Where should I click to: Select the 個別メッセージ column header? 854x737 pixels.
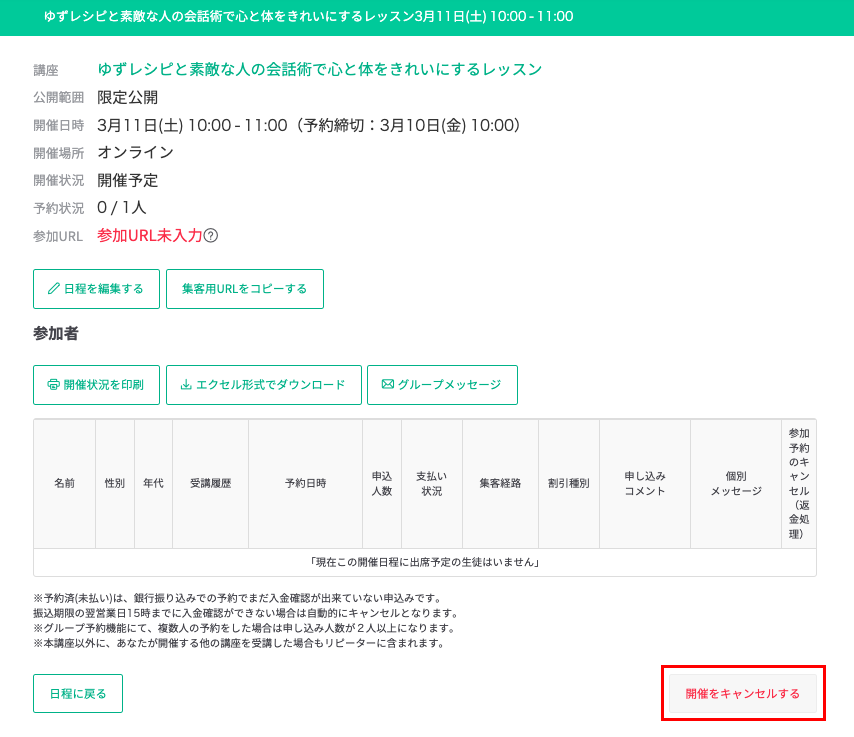click(736, 483)
